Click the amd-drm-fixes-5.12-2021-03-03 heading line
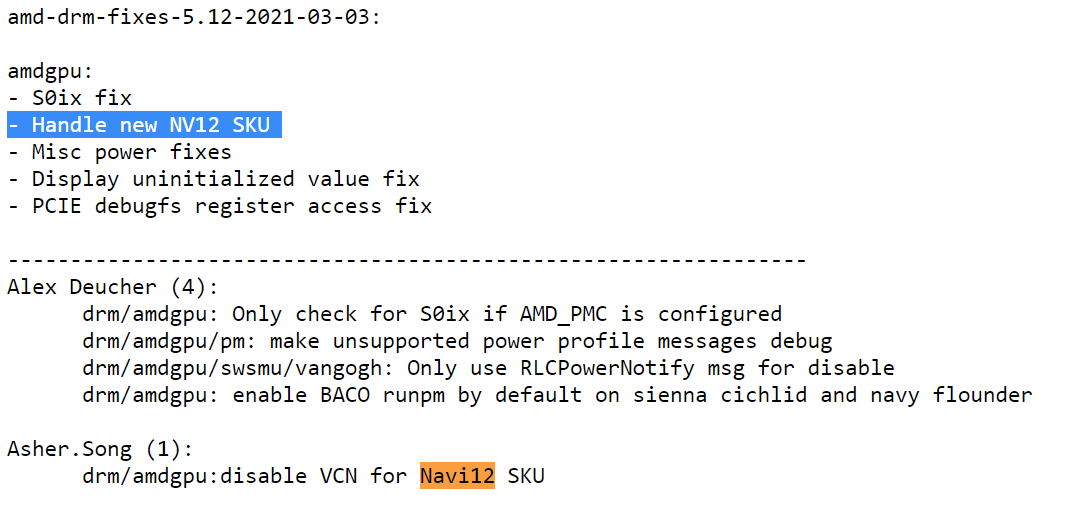Screen dimensions: 1069x508 (194, 18)
